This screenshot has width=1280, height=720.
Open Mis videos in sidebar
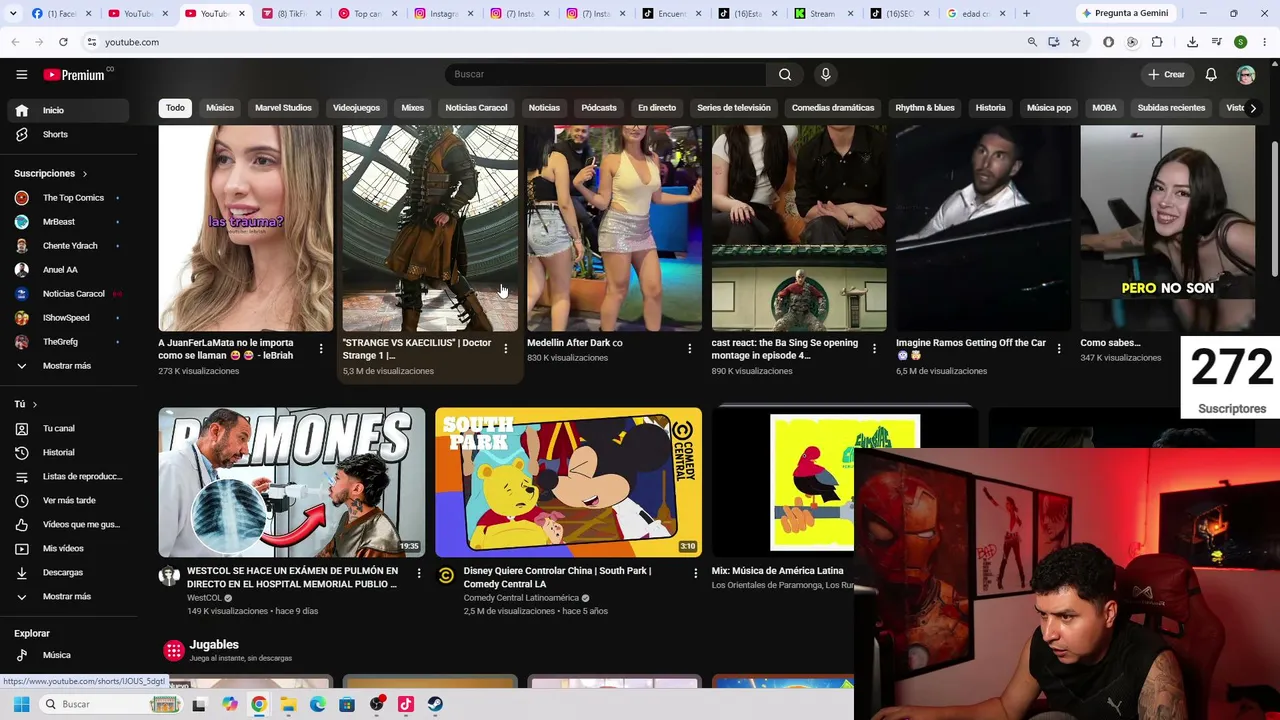click(x=66, y=549)
